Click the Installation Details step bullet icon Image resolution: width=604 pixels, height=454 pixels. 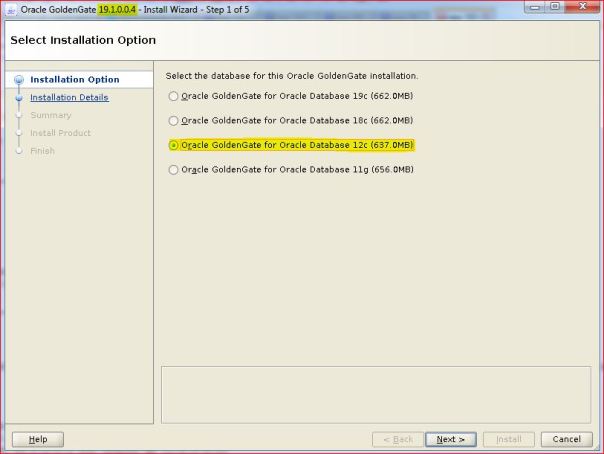click(18, 98)
